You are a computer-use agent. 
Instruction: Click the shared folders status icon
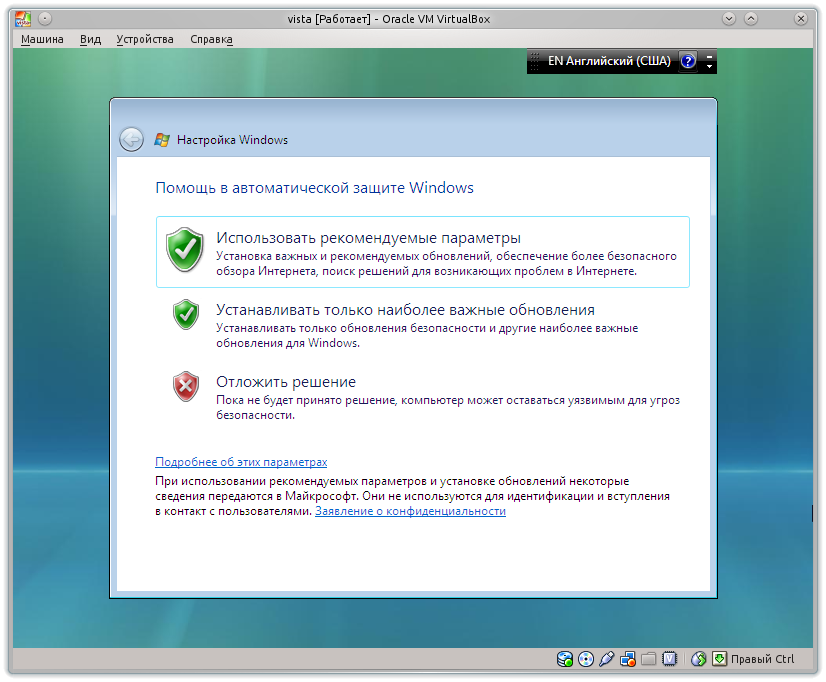tap(649, 658)
